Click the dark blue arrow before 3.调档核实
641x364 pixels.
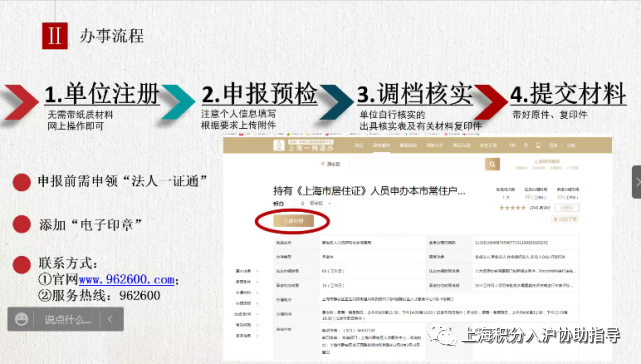click(x=336, y=102)
